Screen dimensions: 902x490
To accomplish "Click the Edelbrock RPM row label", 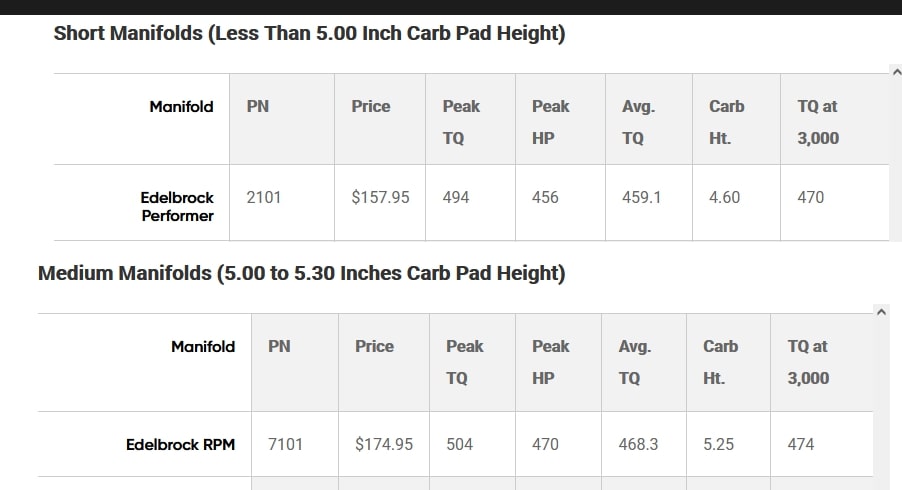I will (x=180, y=445).
